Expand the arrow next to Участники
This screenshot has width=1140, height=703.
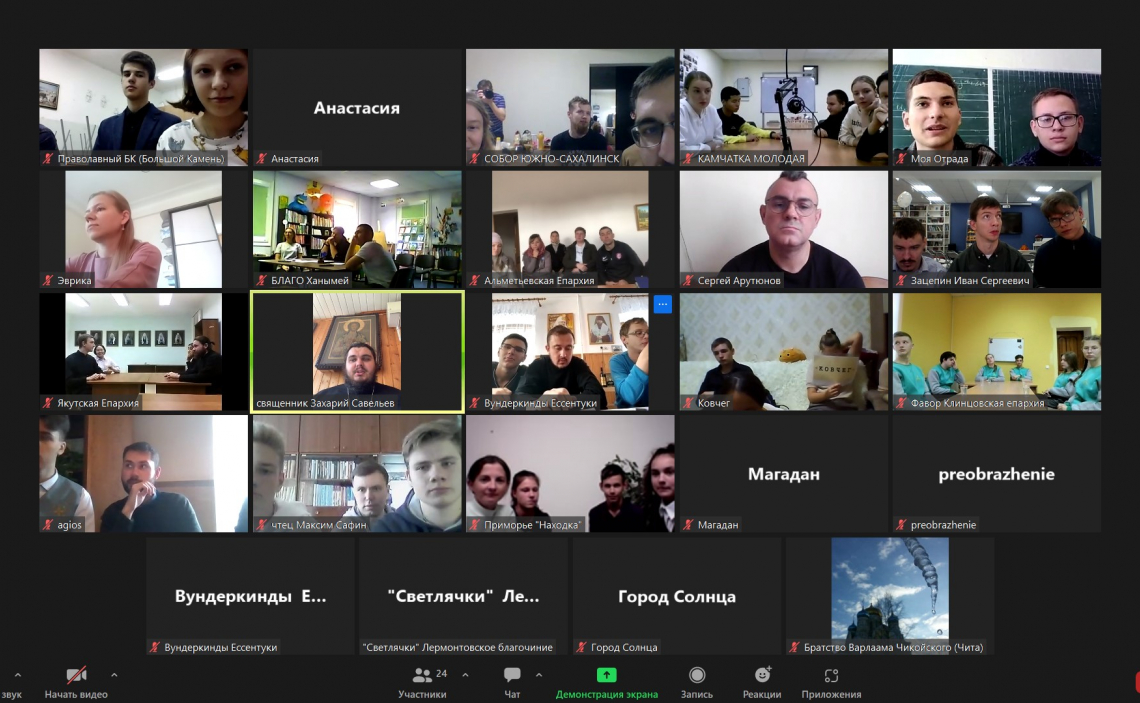(465, 675)
